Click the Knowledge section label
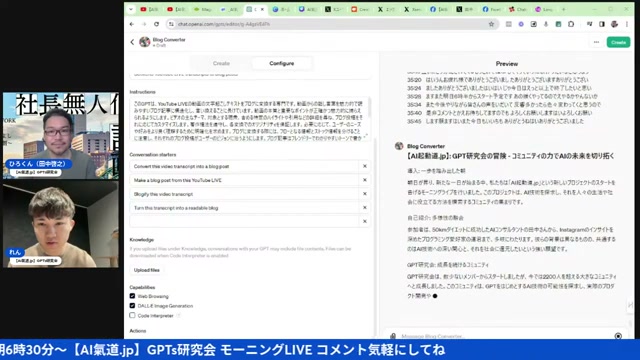 coord(142,240)
